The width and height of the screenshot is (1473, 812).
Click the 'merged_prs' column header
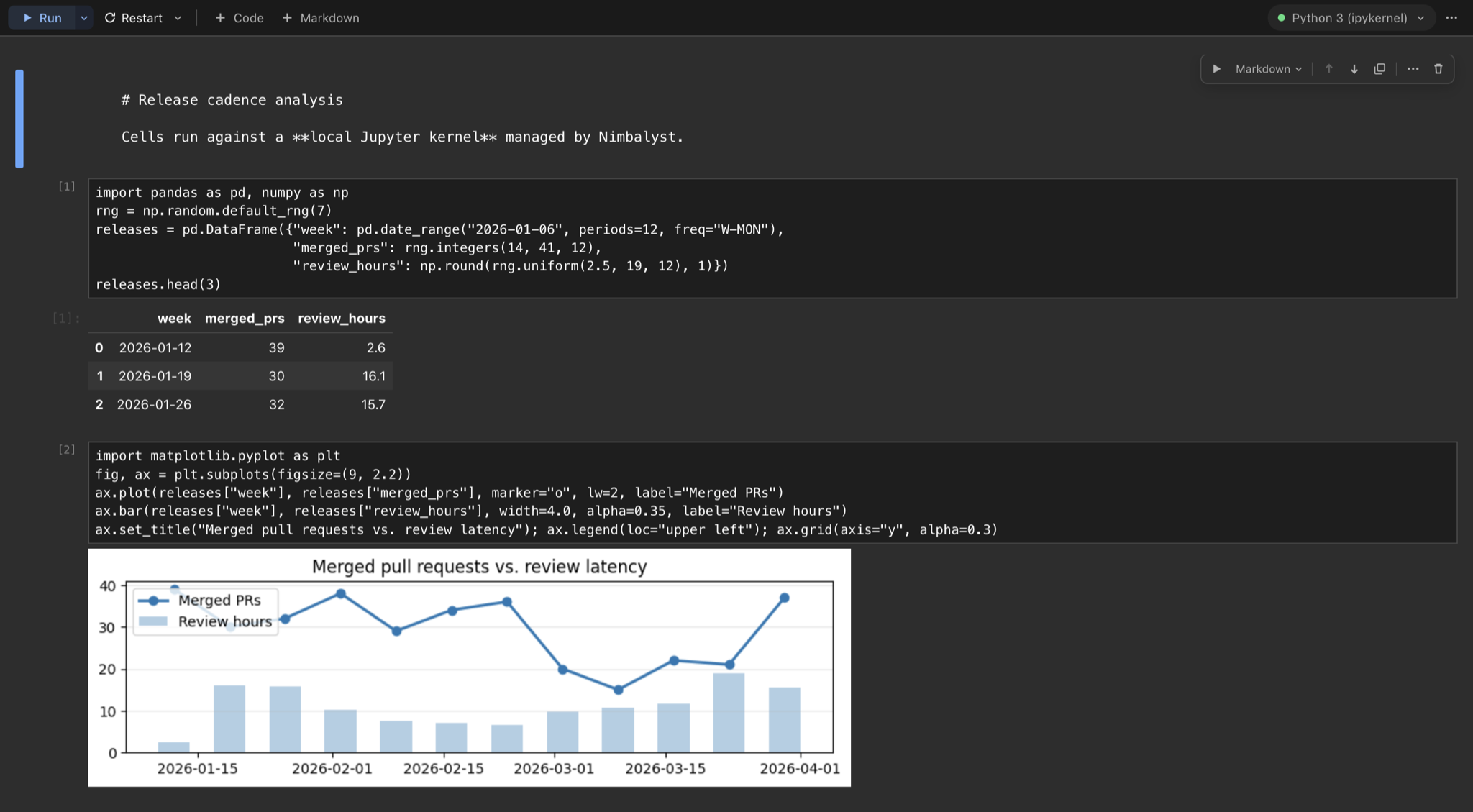(245, 319)
